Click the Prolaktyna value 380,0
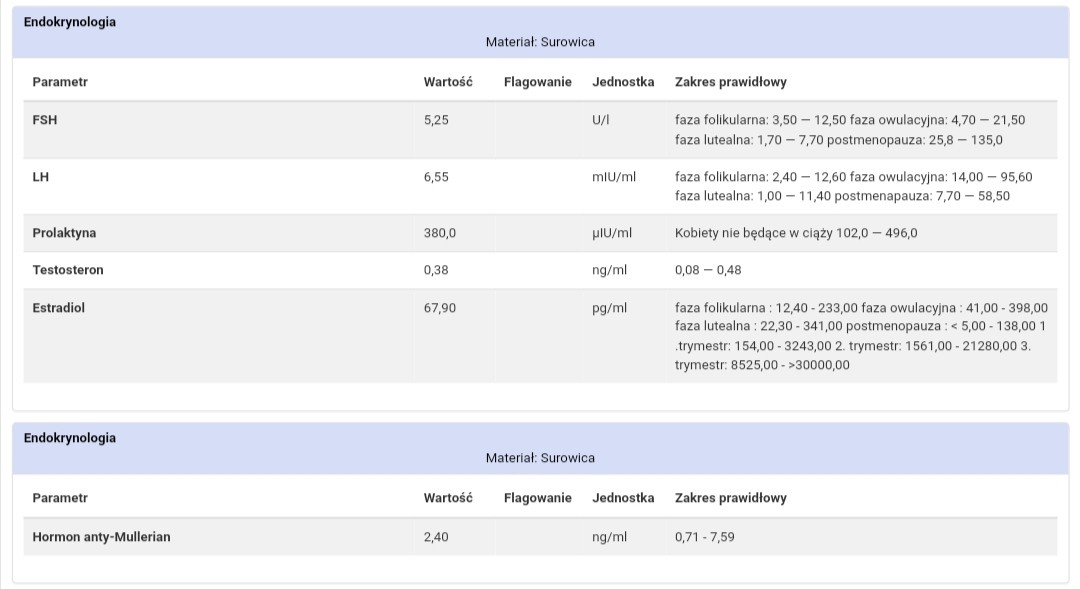The image size is (1080, 589). click(440, 233)
